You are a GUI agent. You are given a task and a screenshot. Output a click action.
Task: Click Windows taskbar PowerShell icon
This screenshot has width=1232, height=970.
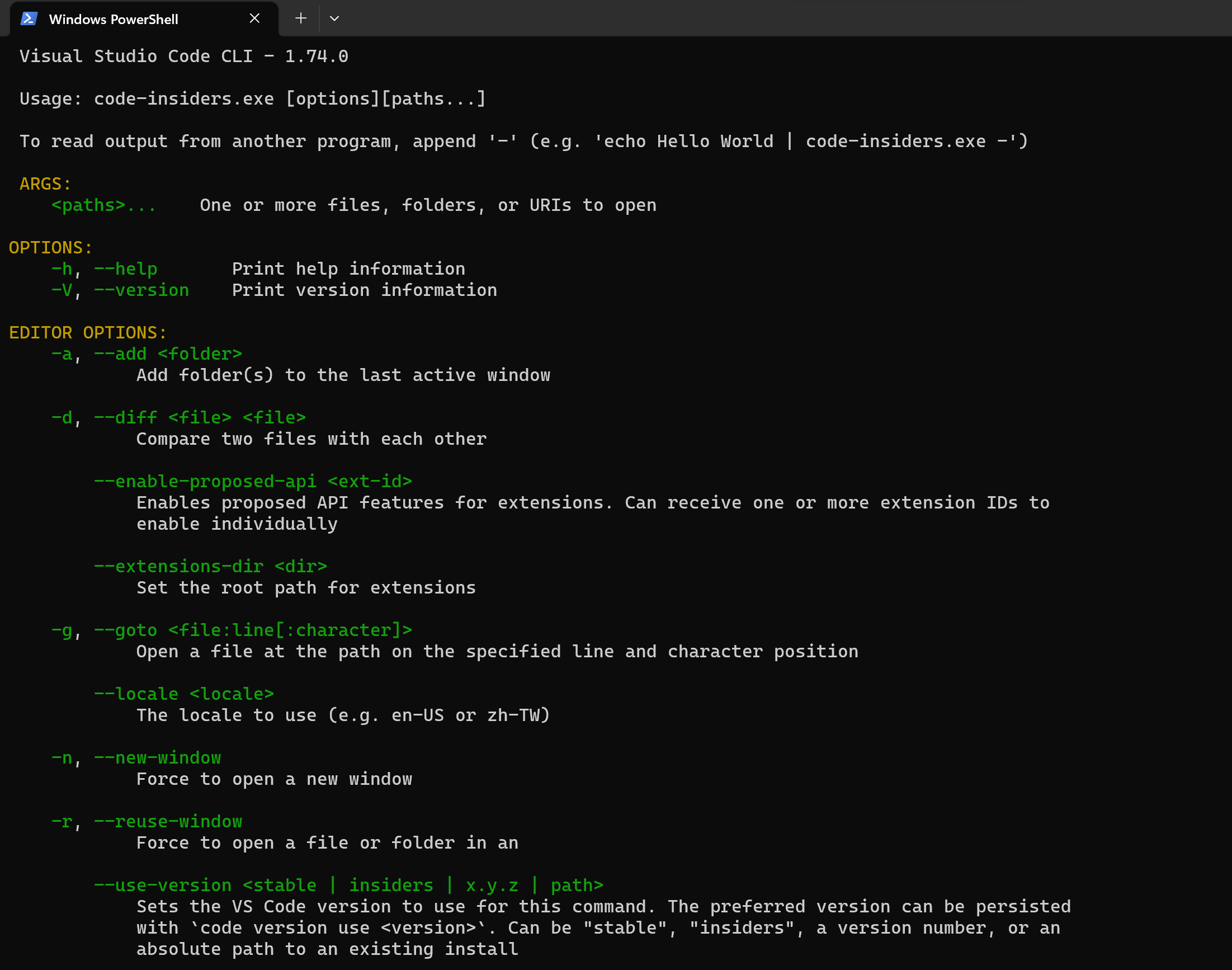(x=28, y=18)
